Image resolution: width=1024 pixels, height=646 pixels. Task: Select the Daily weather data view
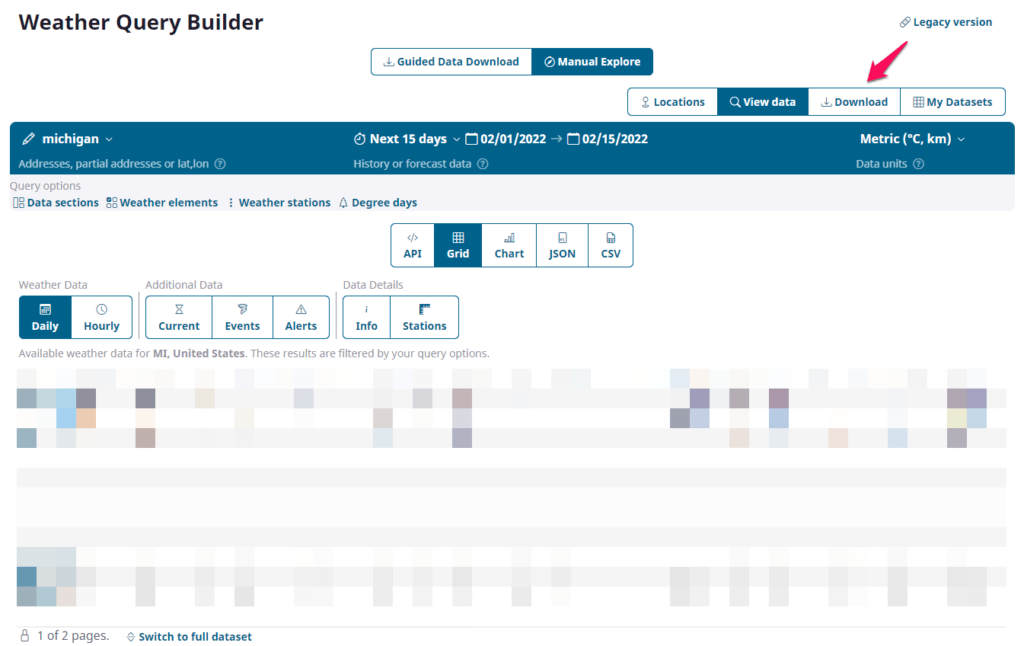pyautogui.click(x=45, y=317)
